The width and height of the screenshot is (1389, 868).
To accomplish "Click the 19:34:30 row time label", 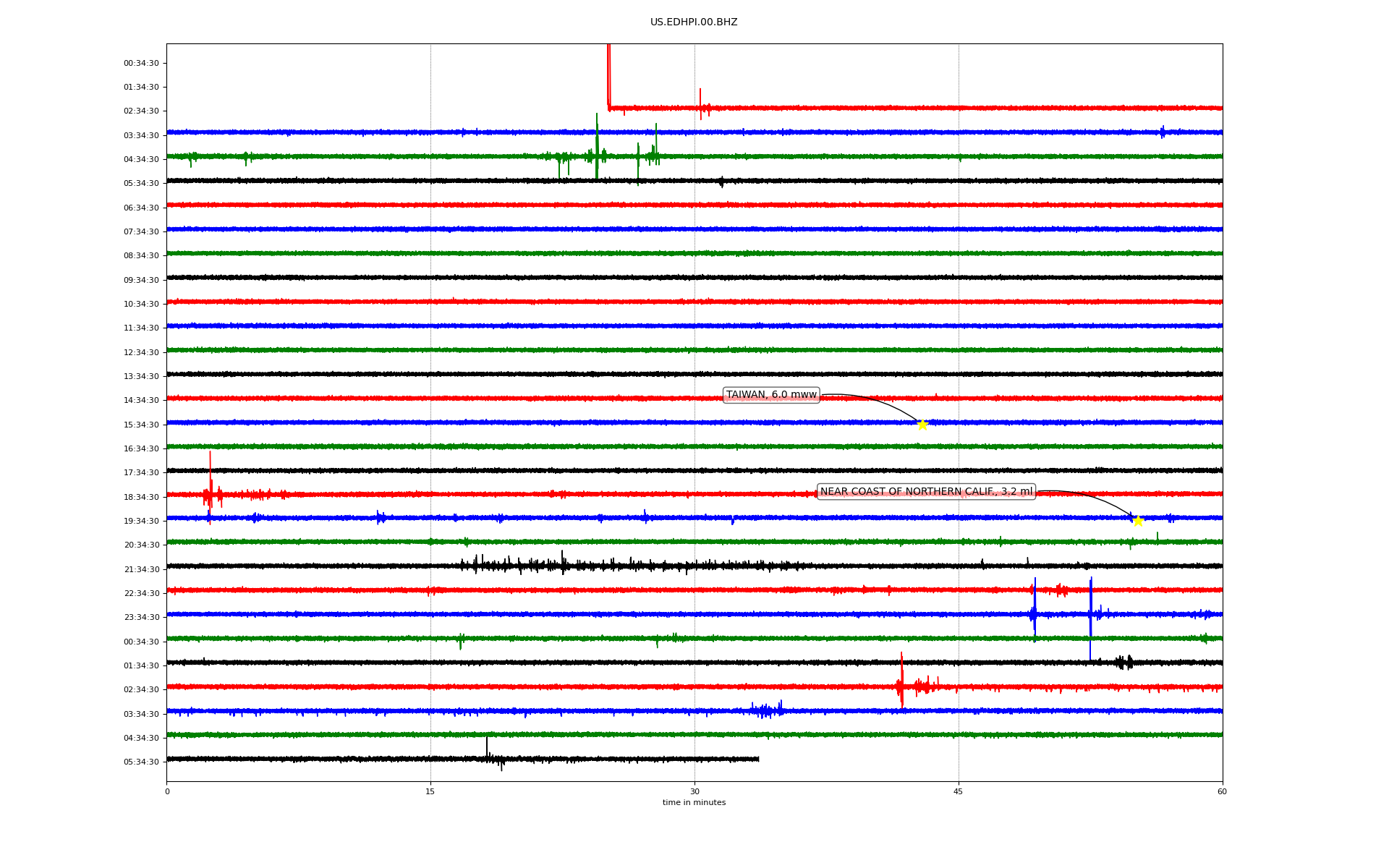I will tap(141, 521).
